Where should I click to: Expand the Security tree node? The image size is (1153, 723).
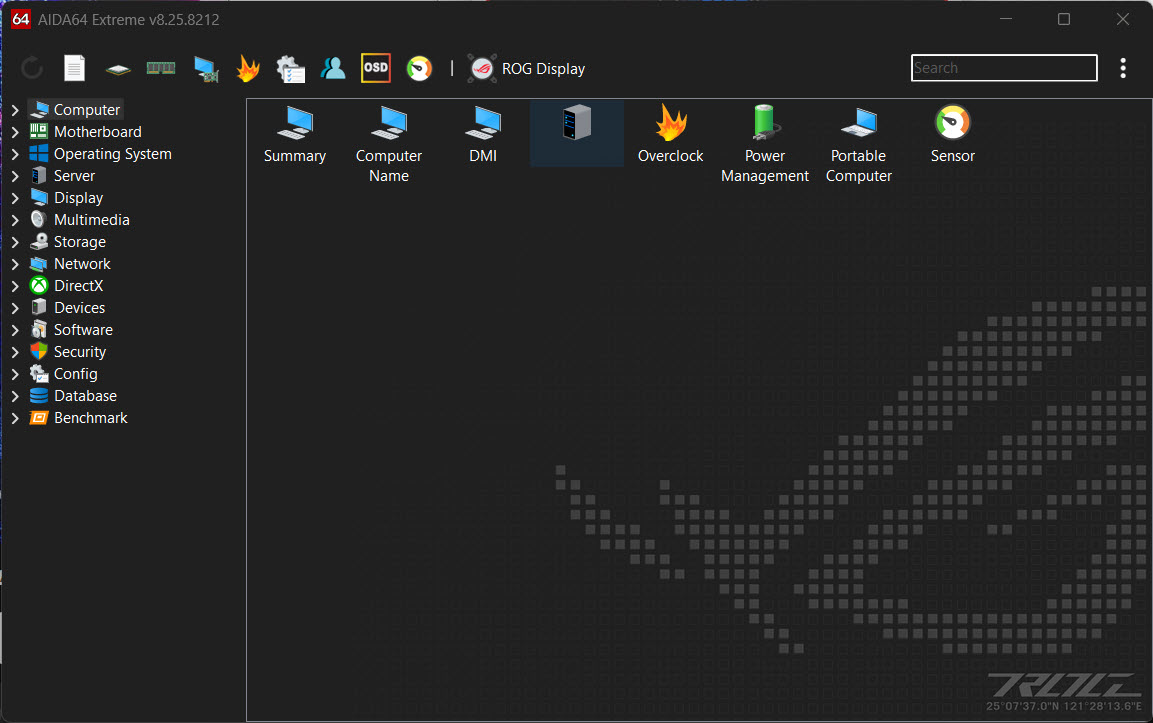15,352
